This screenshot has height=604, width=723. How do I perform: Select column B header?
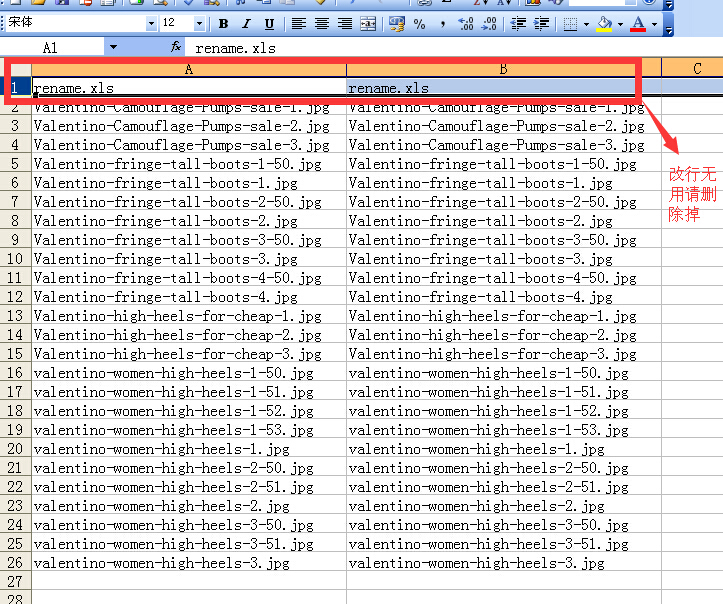coord(504,69)
